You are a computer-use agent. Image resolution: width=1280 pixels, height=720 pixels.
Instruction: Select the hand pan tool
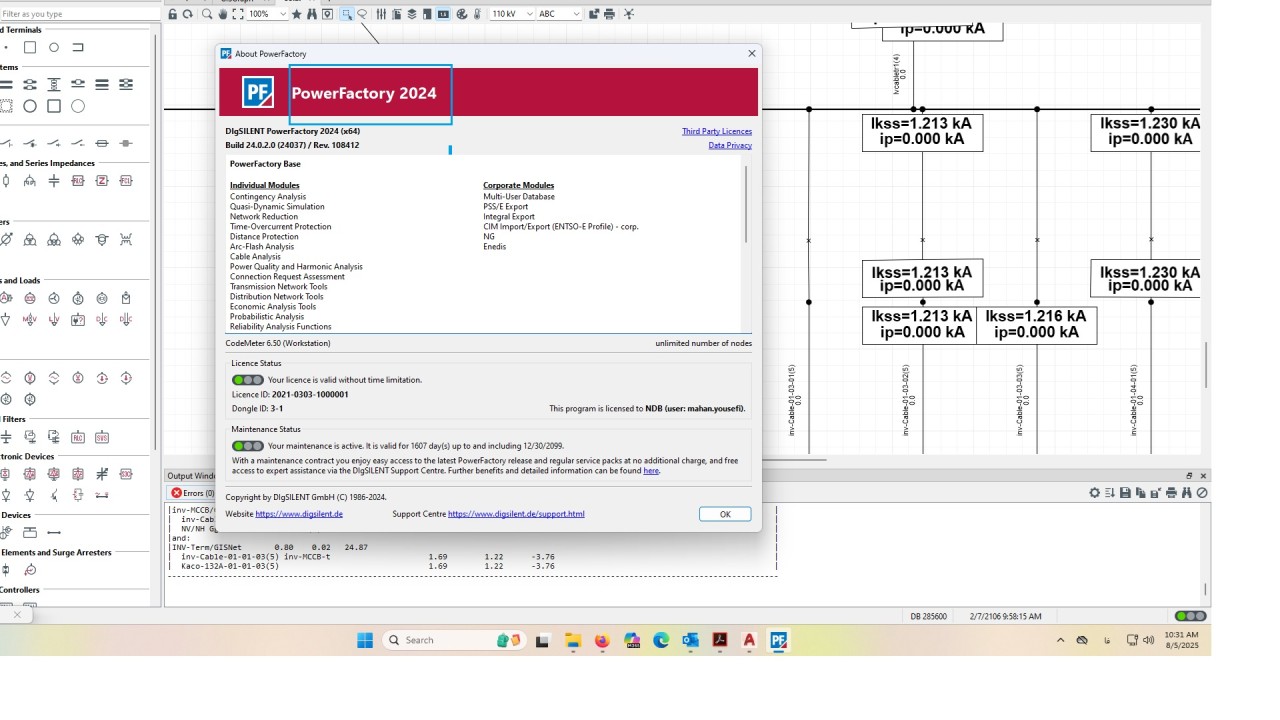(x=225, y=14)
